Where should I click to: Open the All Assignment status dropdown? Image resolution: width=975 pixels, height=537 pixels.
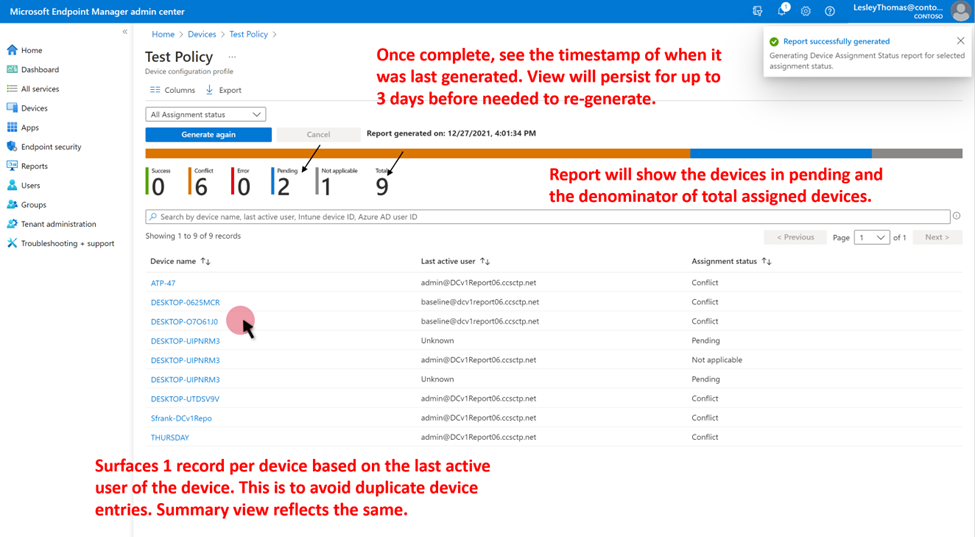pos(206,114)
